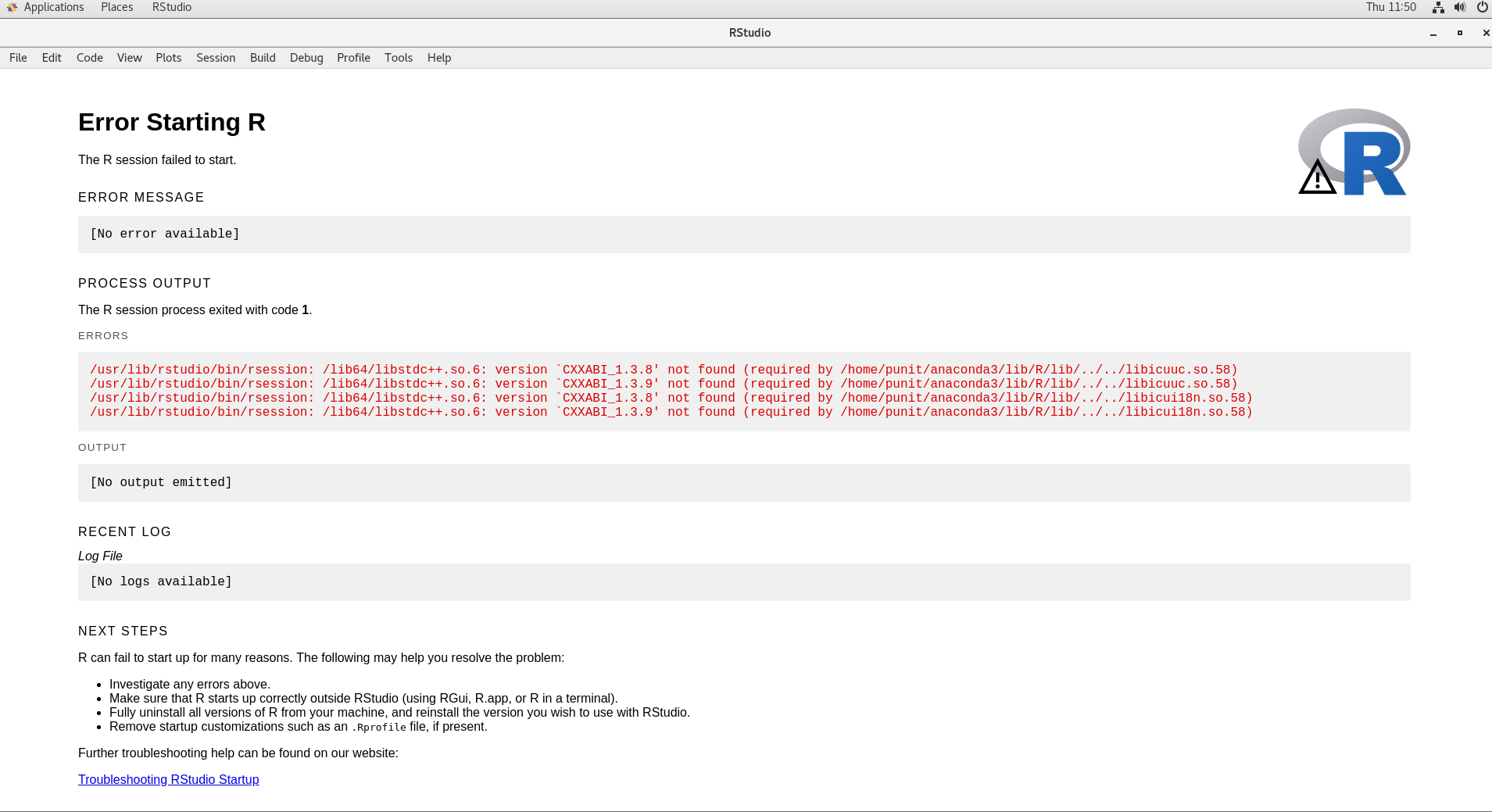This screenshot has height=812, width=1492.
Task: Open the Session menu
Action: click(x=216, y=57)
